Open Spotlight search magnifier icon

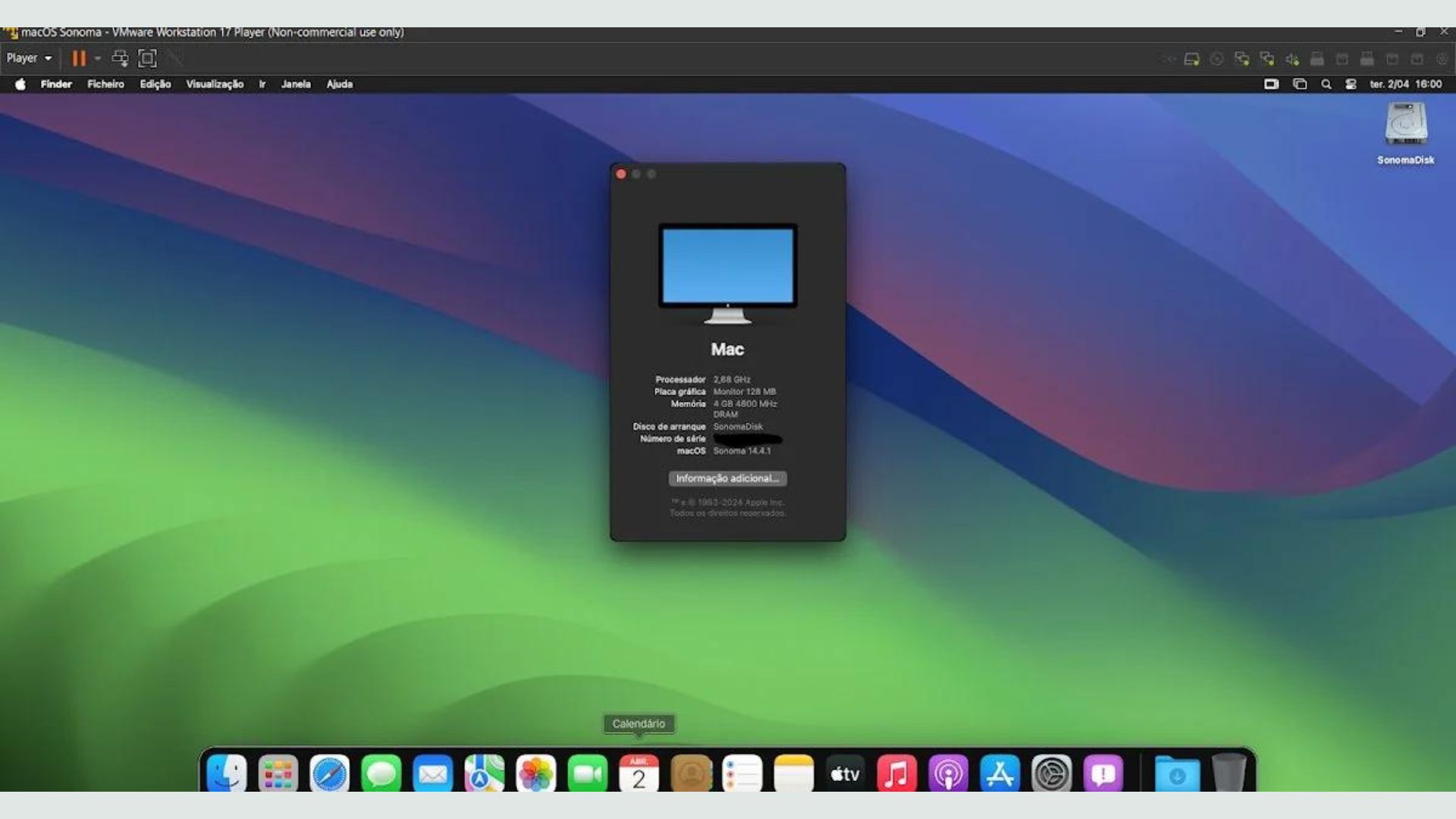(x=1326, y=84)
